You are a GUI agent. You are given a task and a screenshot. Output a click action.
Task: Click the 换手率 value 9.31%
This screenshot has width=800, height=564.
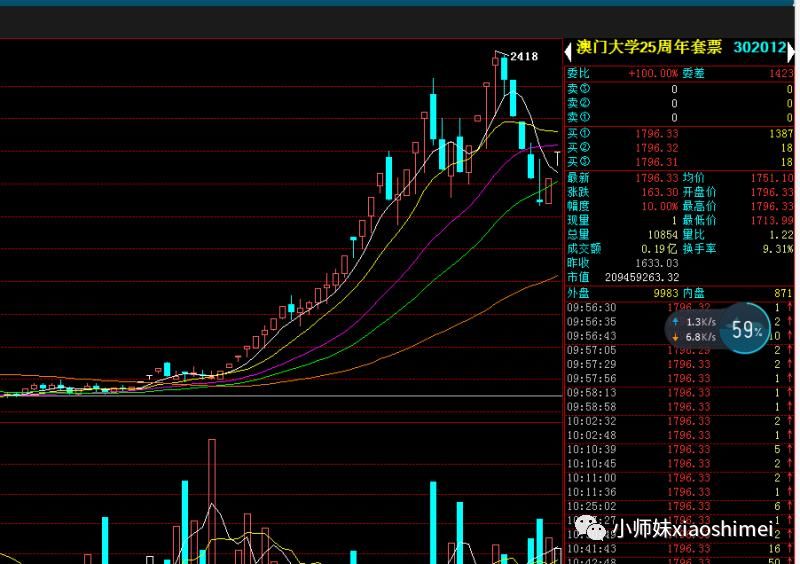point(778,249)
